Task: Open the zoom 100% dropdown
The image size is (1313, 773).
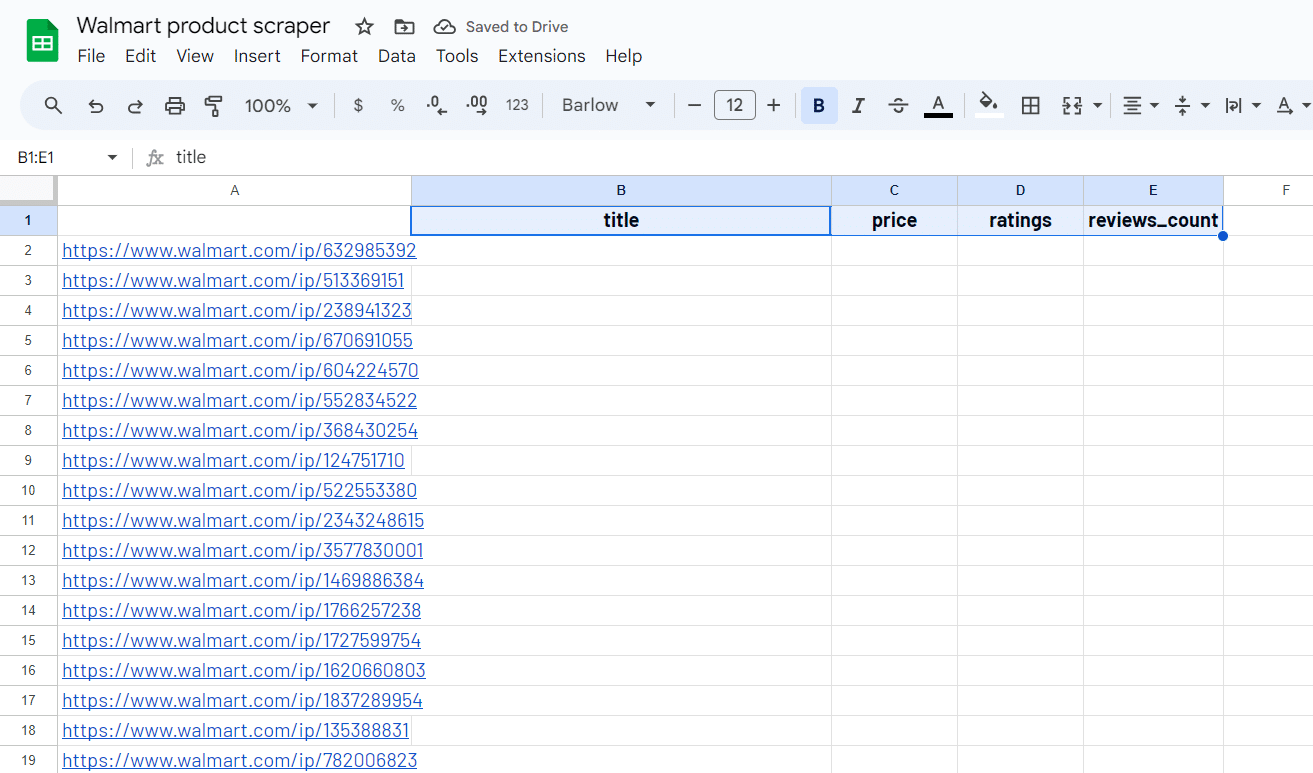Action: [281, 106]
